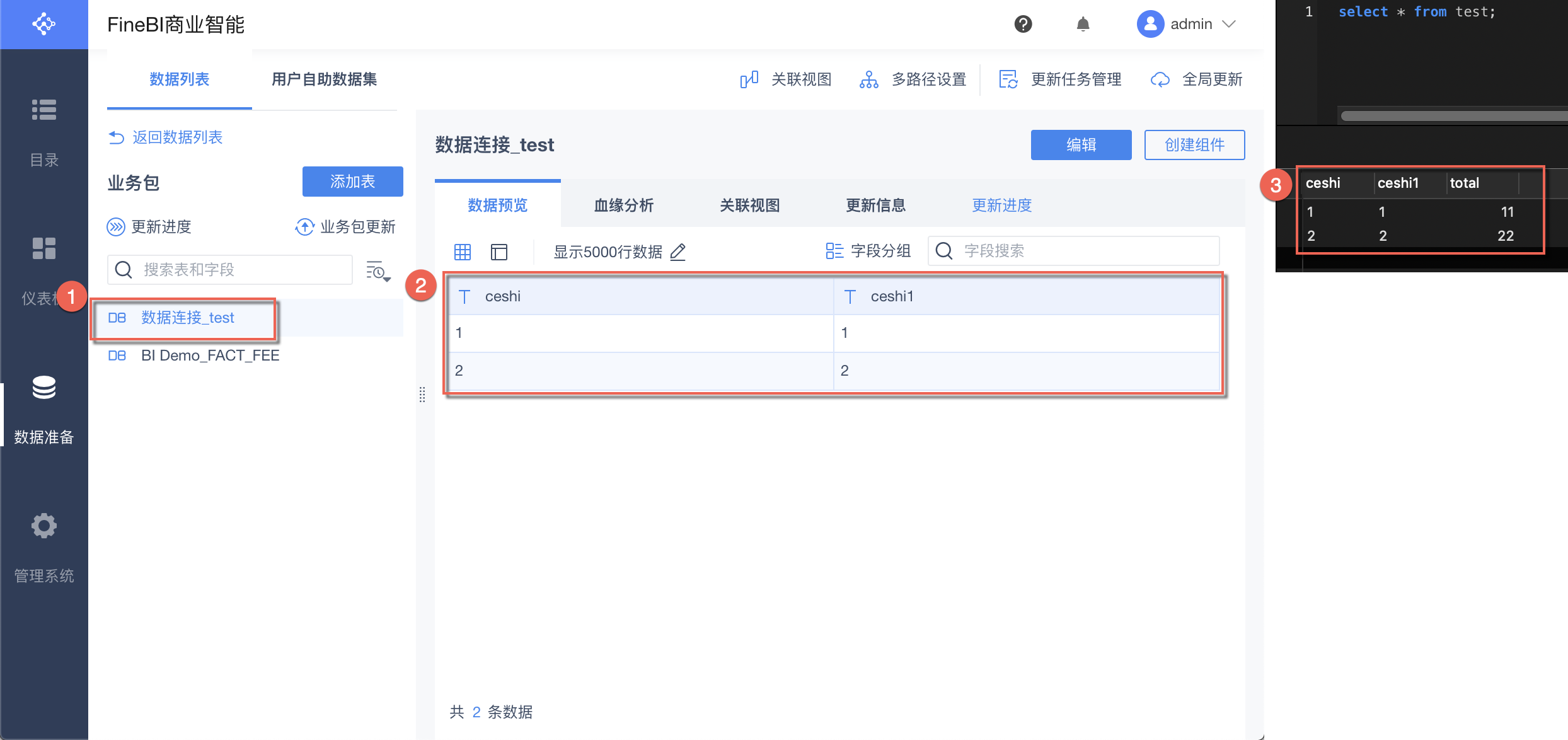Switch to 用户自助数据集 tab

click(x=324, y=79)
